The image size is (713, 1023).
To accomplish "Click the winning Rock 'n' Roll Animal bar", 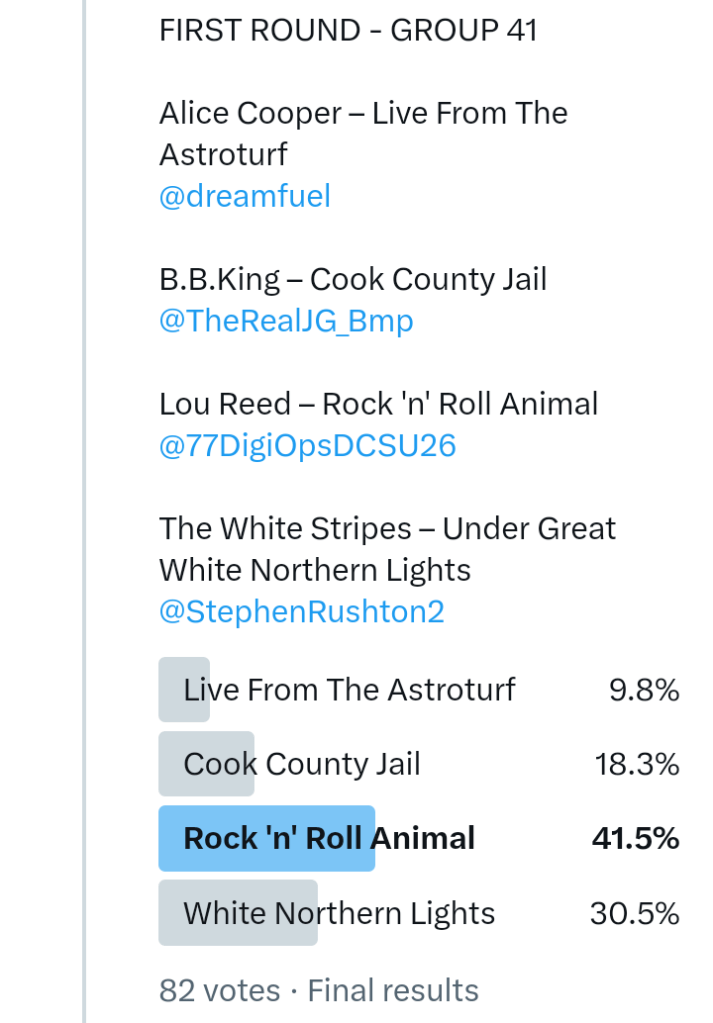I will tap(329, 838).
